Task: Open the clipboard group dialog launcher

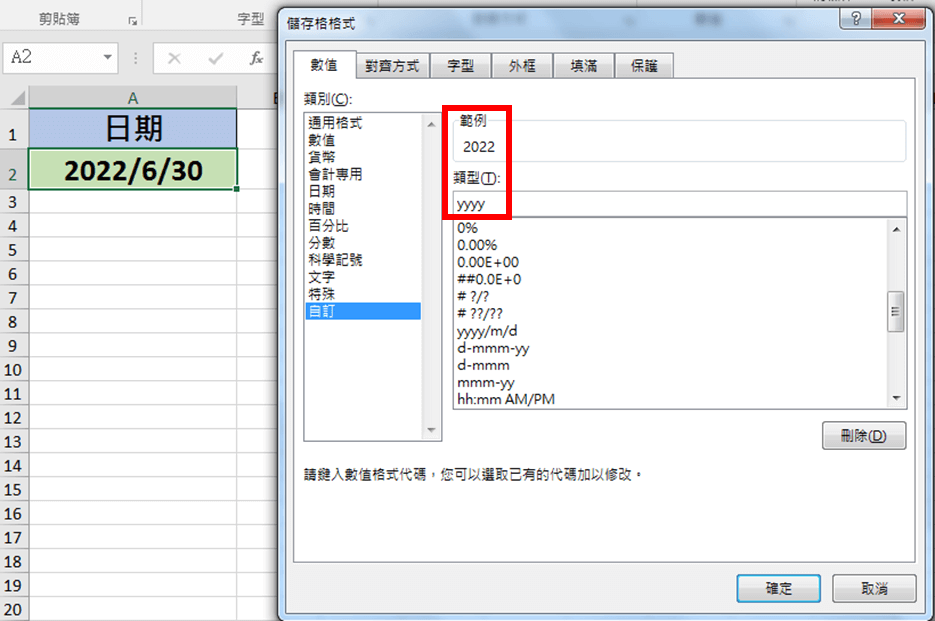Action: click(x=132, y=20)
